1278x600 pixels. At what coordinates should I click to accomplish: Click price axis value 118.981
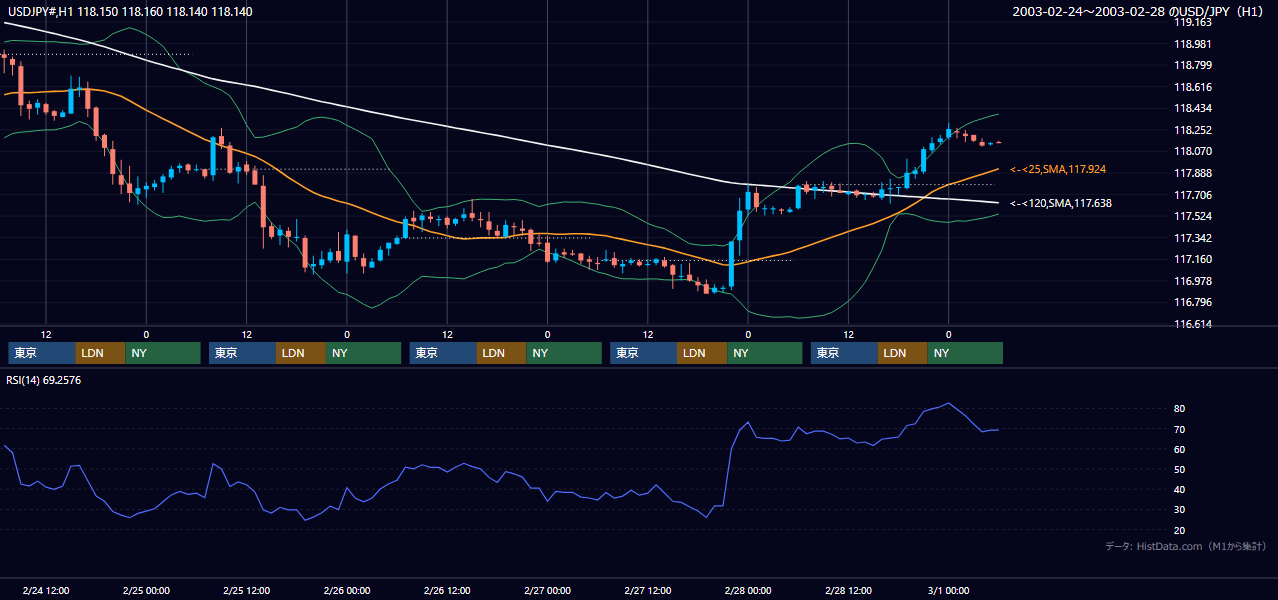coord(1192,44)
